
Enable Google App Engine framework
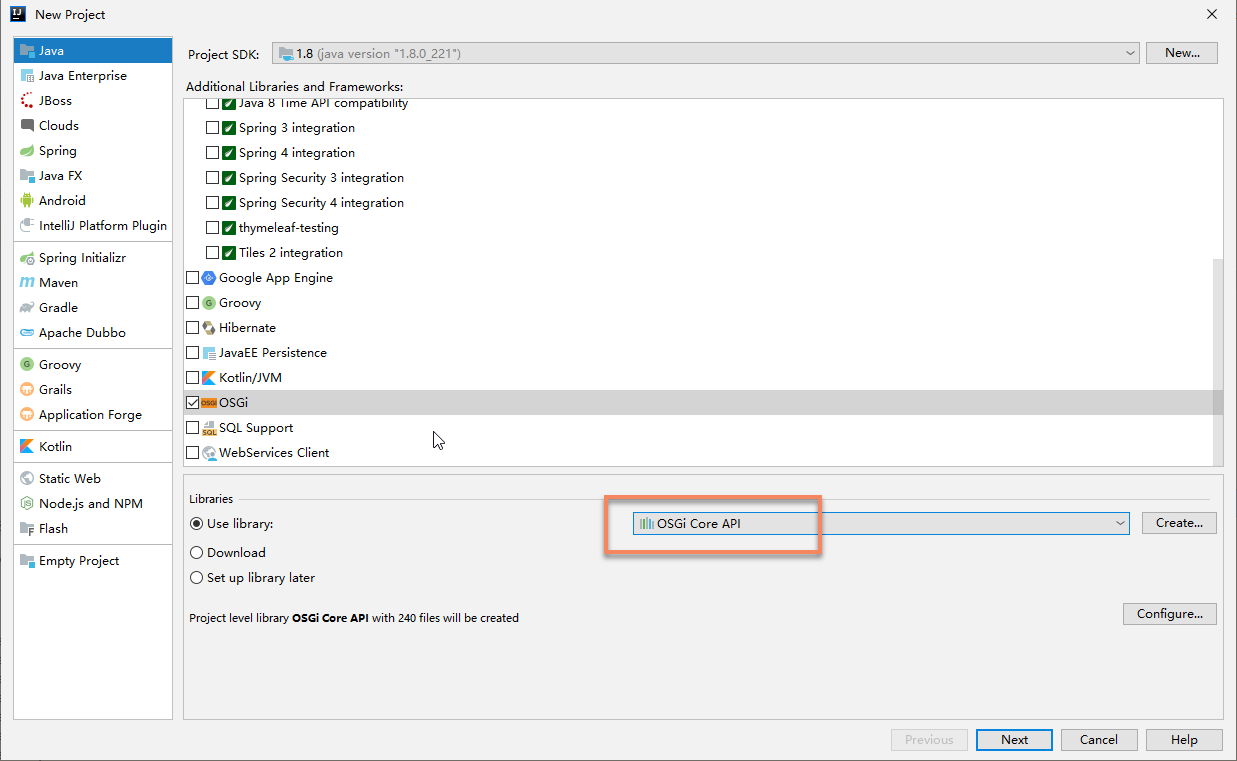(x=192, y=278)
